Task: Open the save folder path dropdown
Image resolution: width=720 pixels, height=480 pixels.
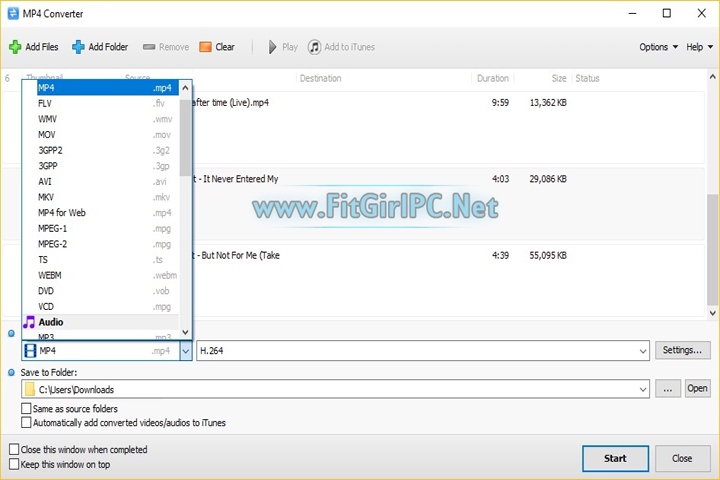Action: 642,389
